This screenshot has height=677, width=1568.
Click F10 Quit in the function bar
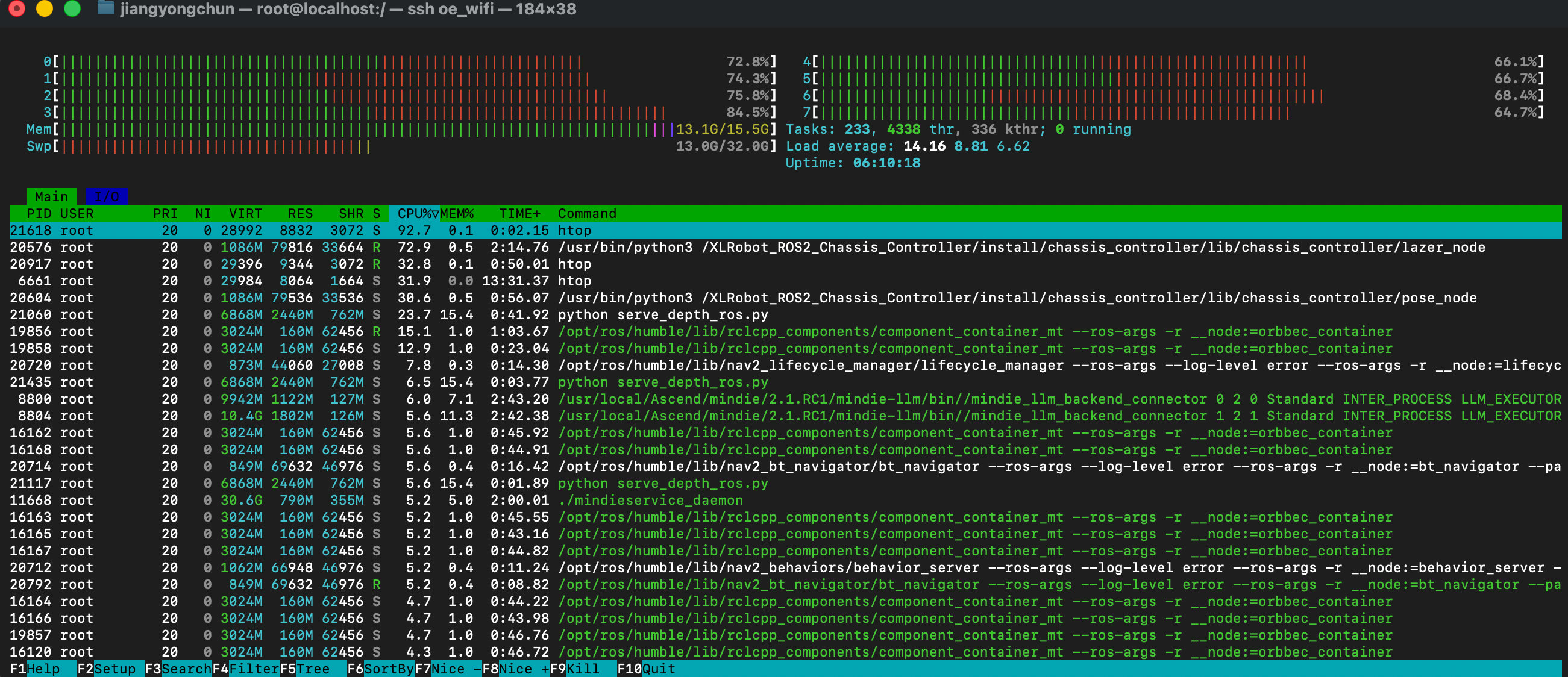click(x=659, y=669)
